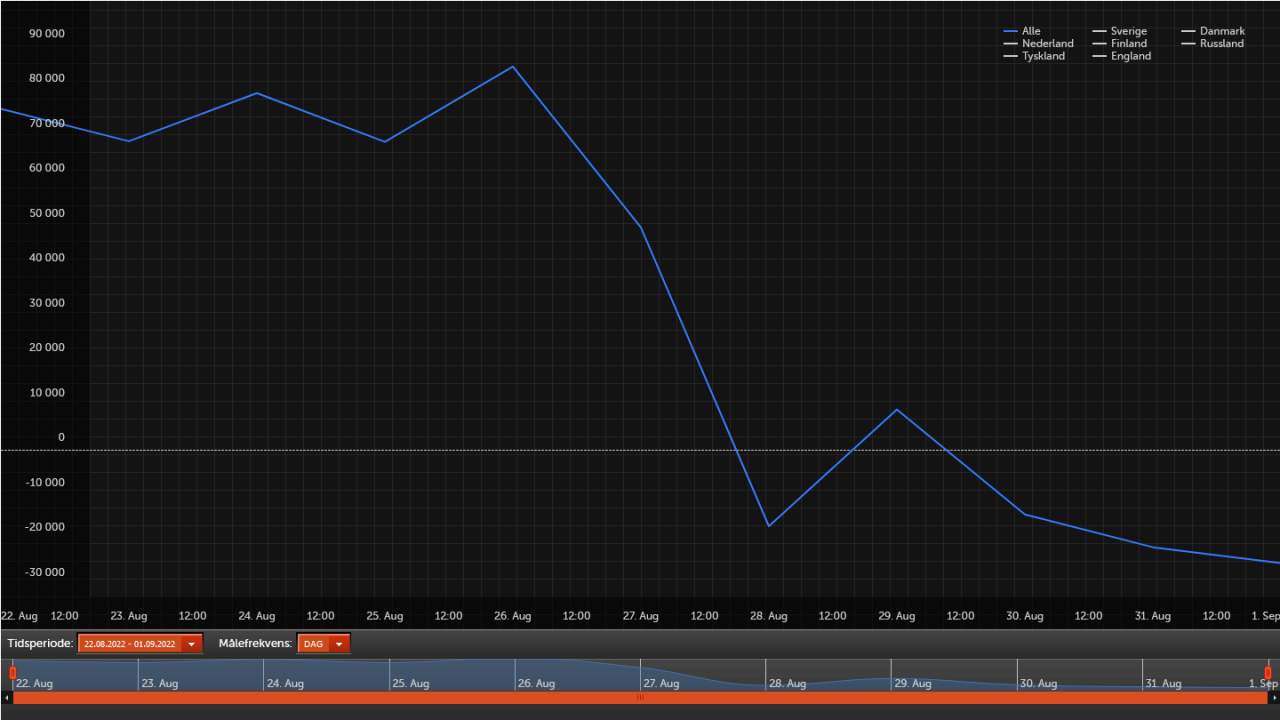1280x720 pixels.
Task: Click the 27. Aug x-axis label
Action: pos(641,616)
